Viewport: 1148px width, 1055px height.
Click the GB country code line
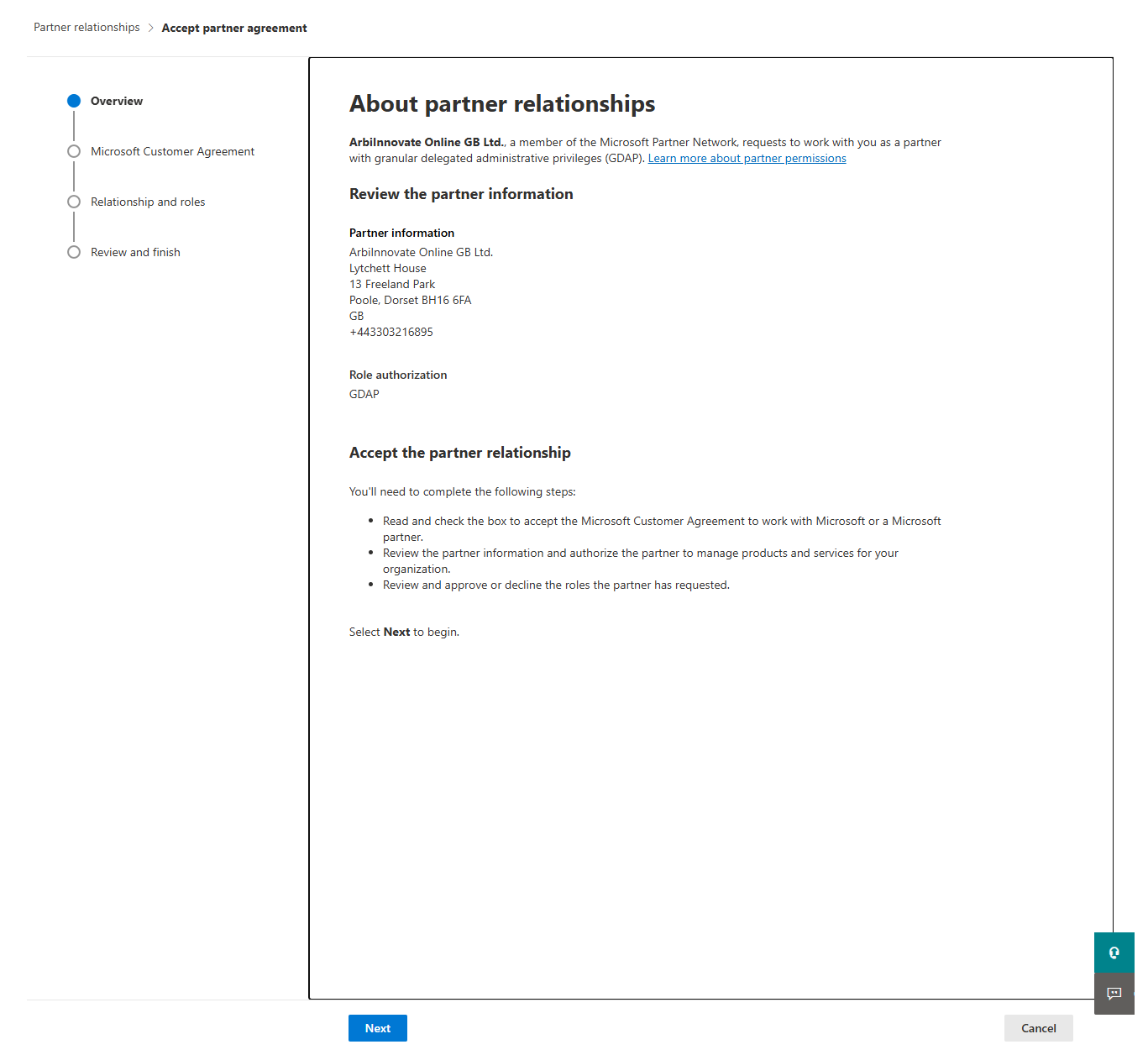357,316
